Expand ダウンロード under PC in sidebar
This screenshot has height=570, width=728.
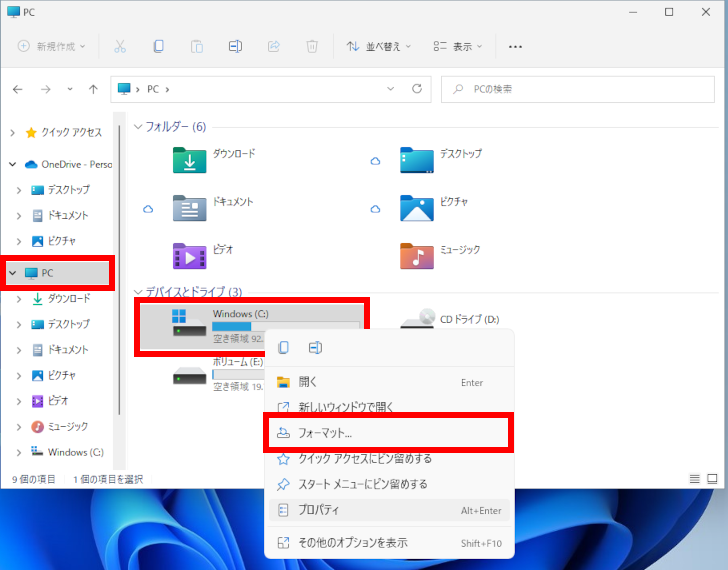19,299
